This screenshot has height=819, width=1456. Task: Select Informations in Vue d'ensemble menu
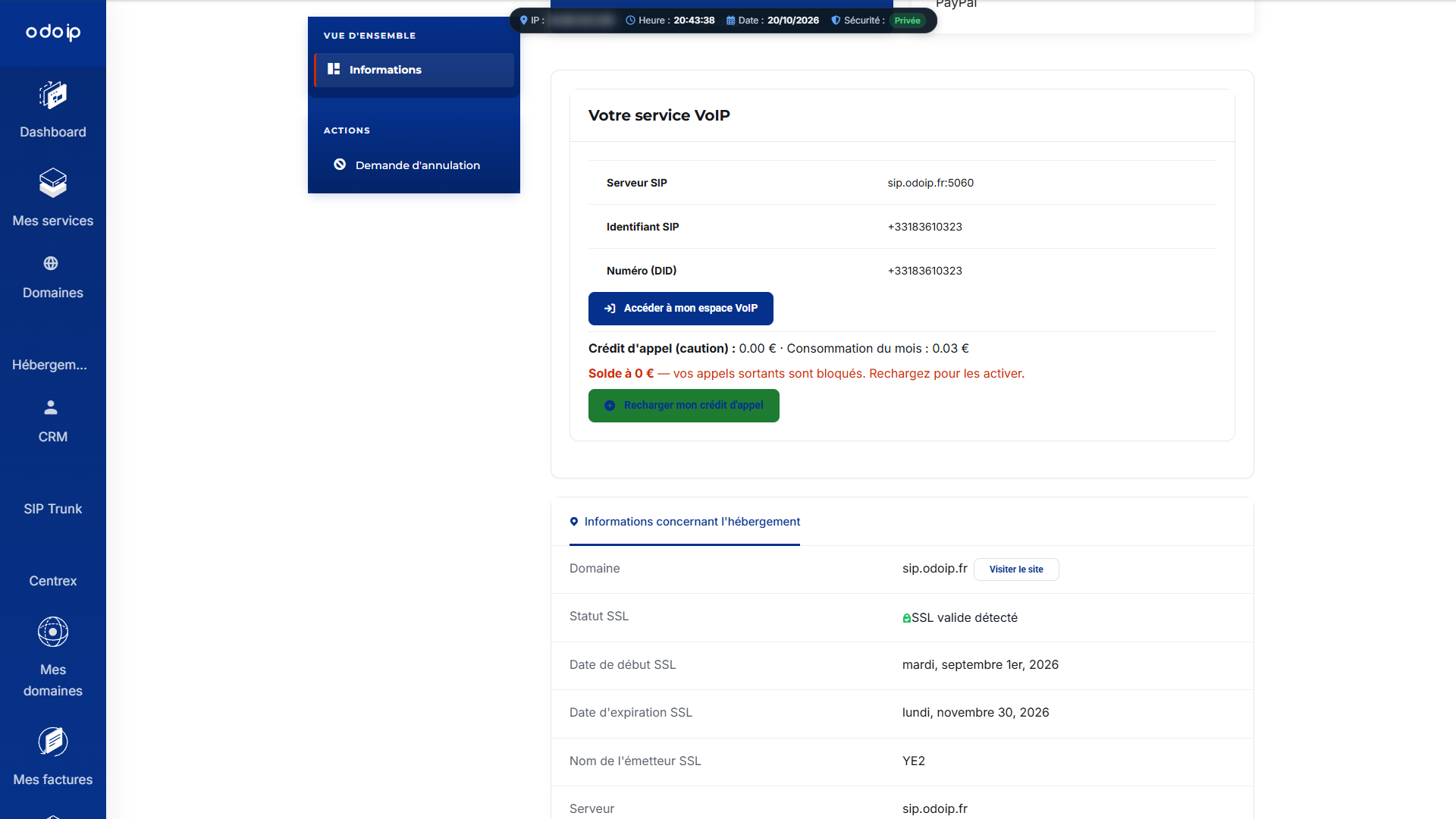click(414, 70)
